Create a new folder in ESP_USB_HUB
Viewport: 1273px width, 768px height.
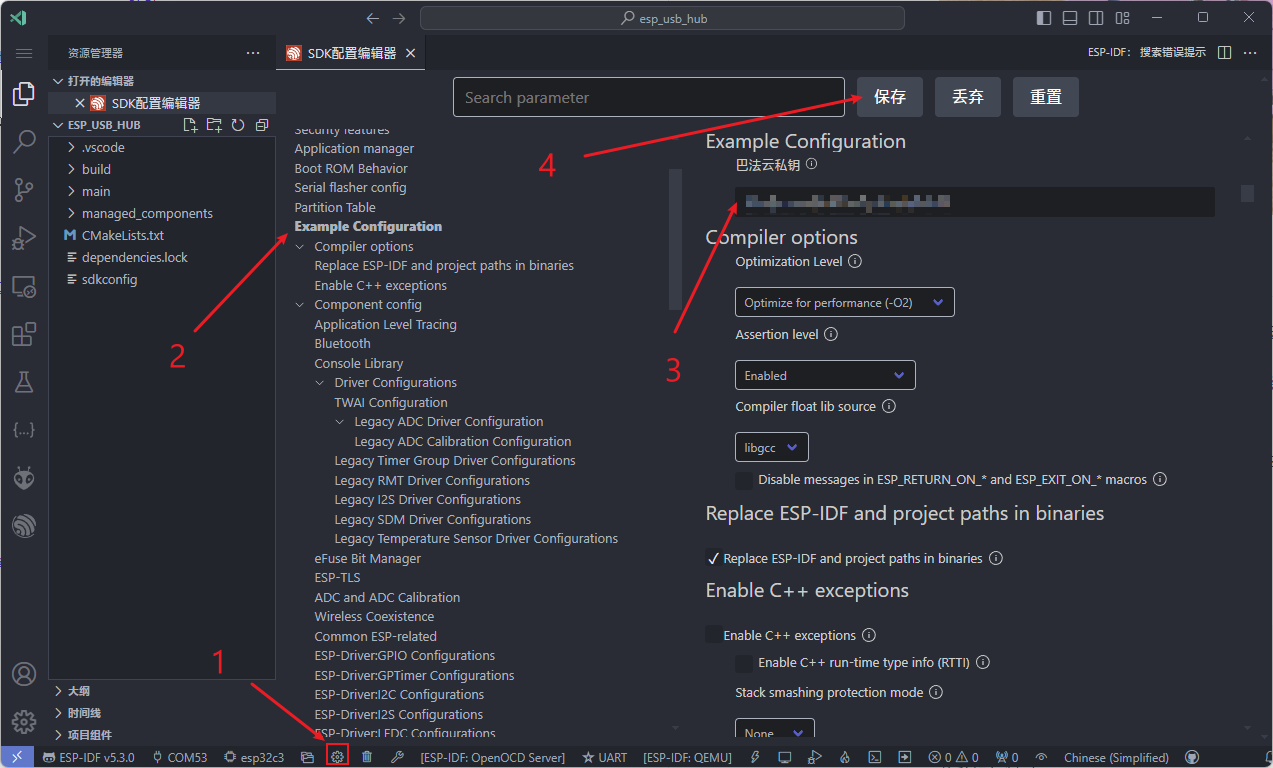pos(214,125)
